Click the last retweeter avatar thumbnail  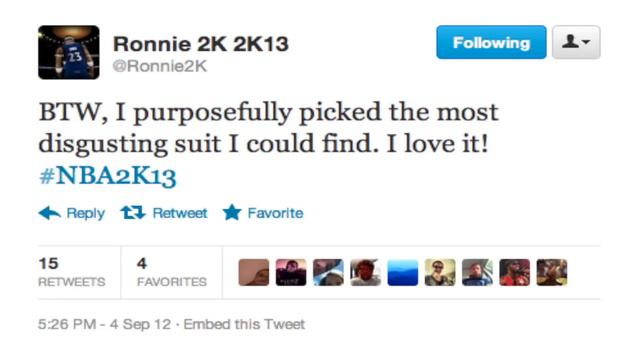pos(552,272)
